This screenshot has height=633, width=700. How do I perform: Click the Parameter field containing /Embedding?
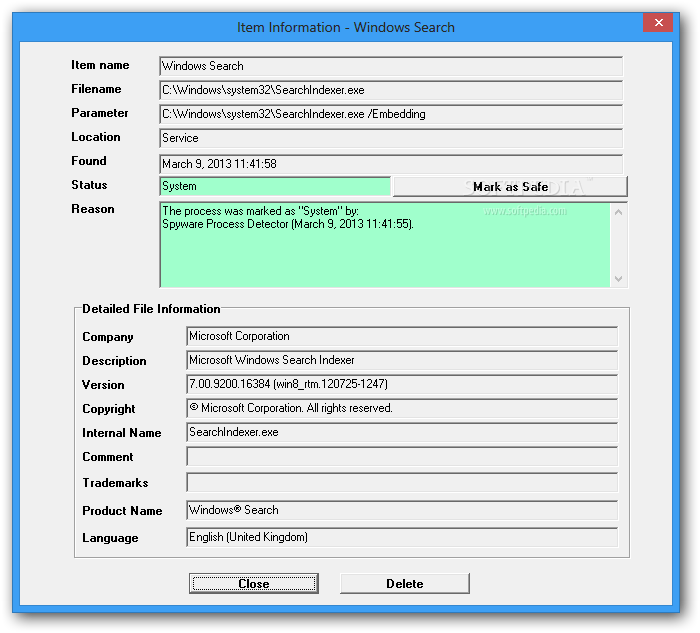tap(391, 114)
